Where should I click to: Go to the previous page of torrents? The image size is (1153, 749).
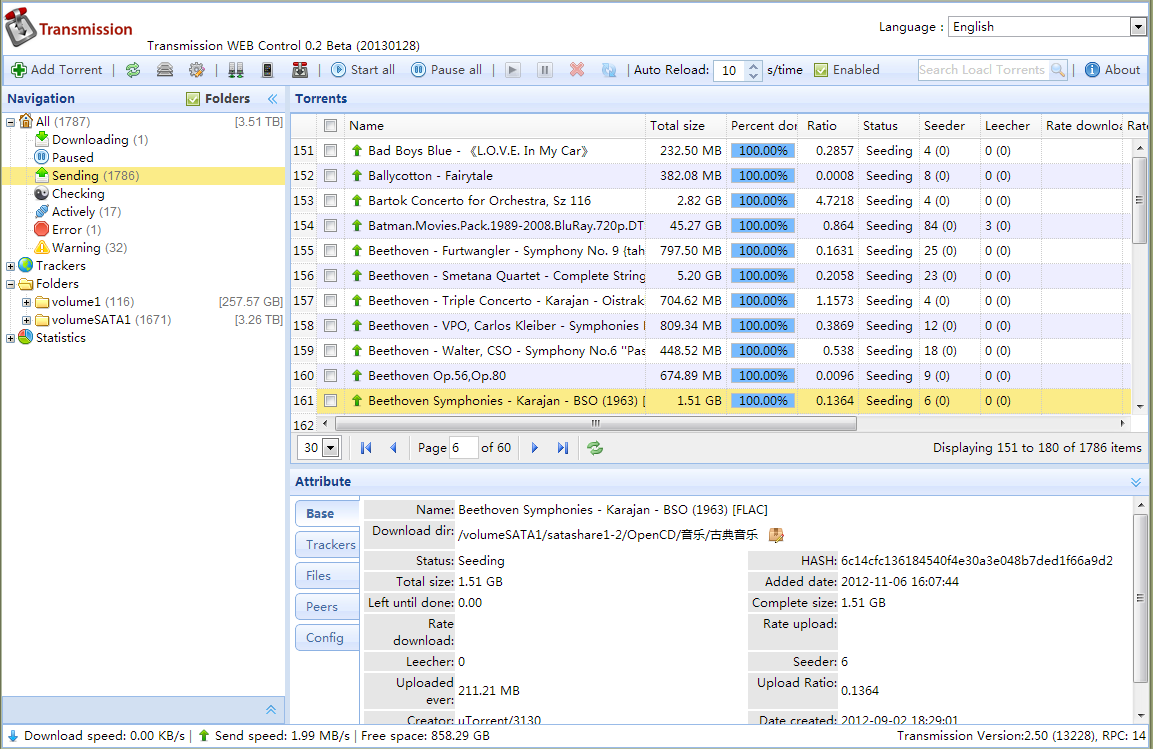click(393, 448)
